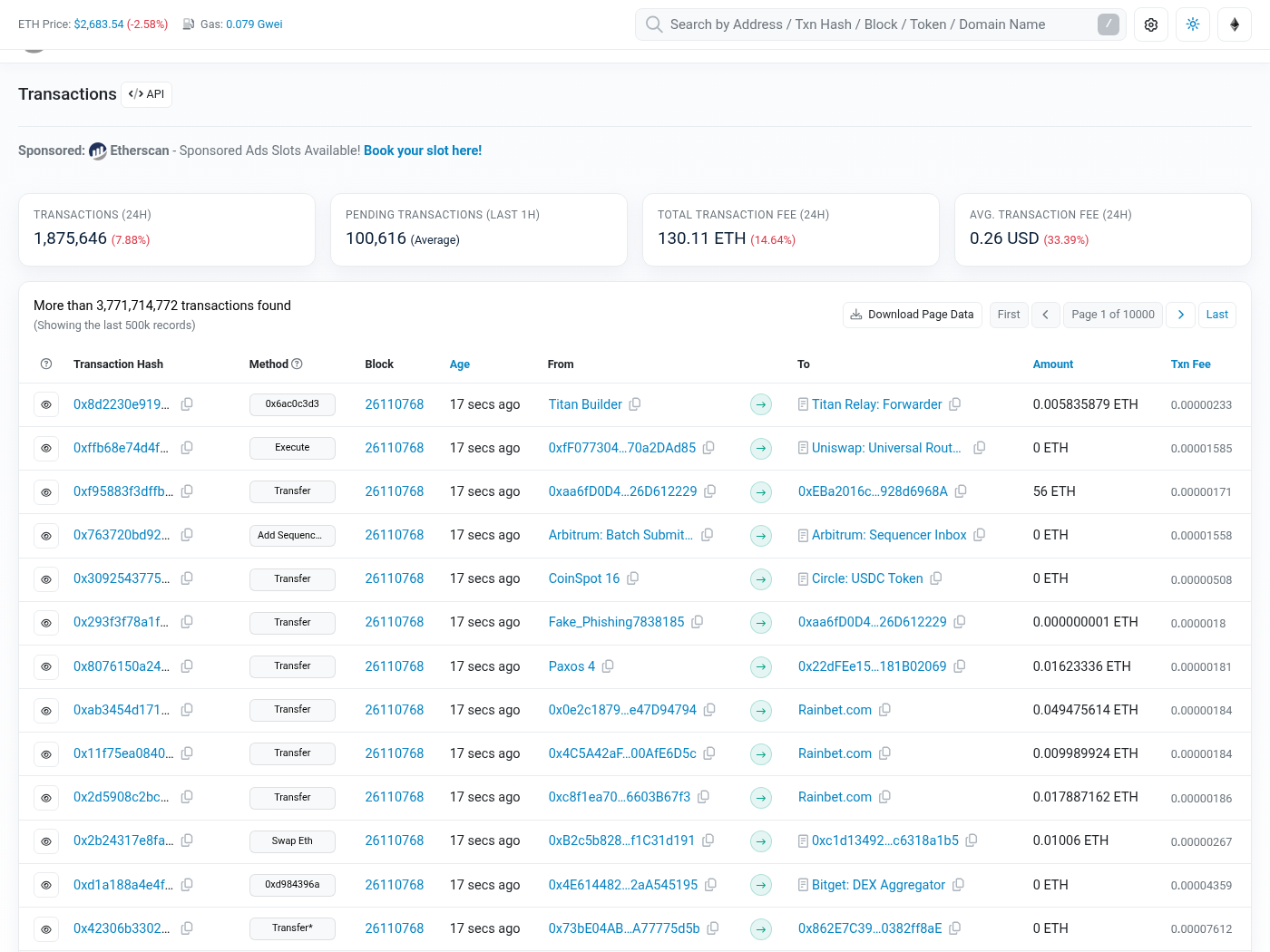Copy CoinSpot 16 address icon
The image size is (1270, 952).
(633, 578)
